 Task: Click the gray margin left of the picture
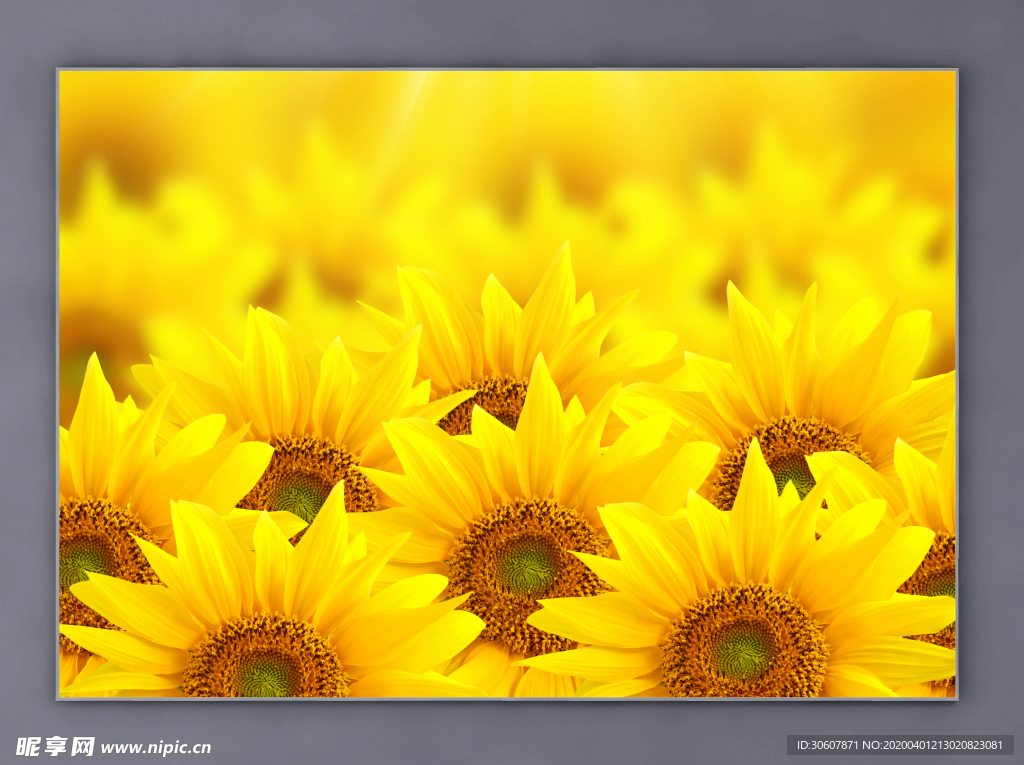coord(28,380)
